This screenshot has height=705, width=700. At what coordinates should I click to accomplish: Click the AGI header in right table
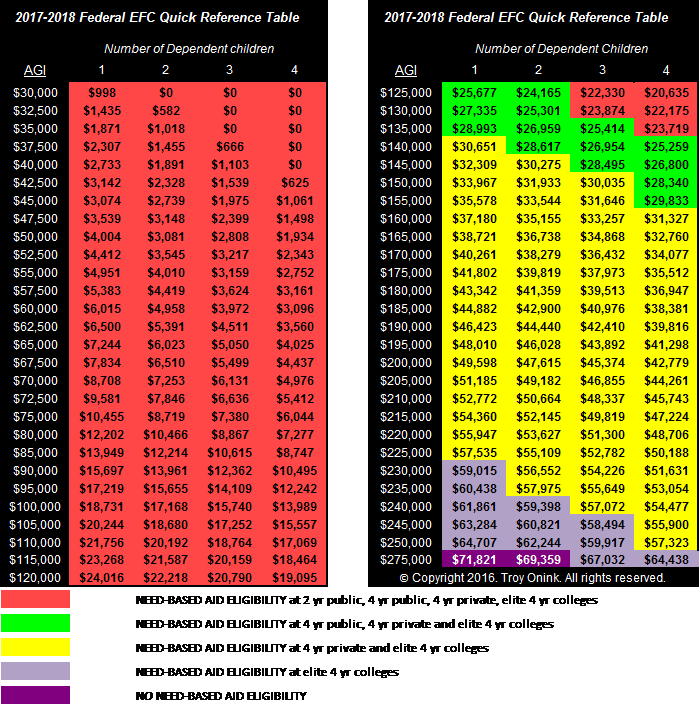(x=406, y=71)
